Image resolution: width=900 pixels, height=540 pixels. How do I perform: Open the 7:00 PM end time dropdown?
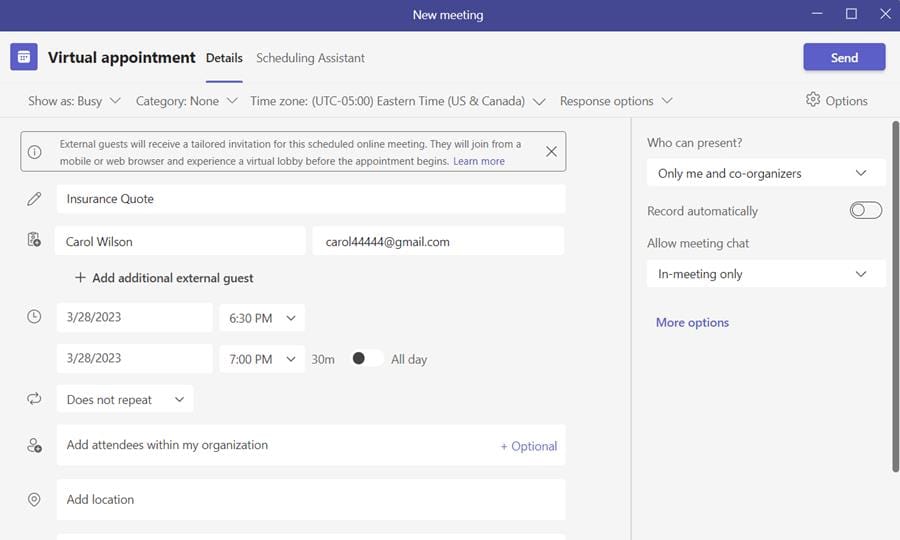click(262, 359)
